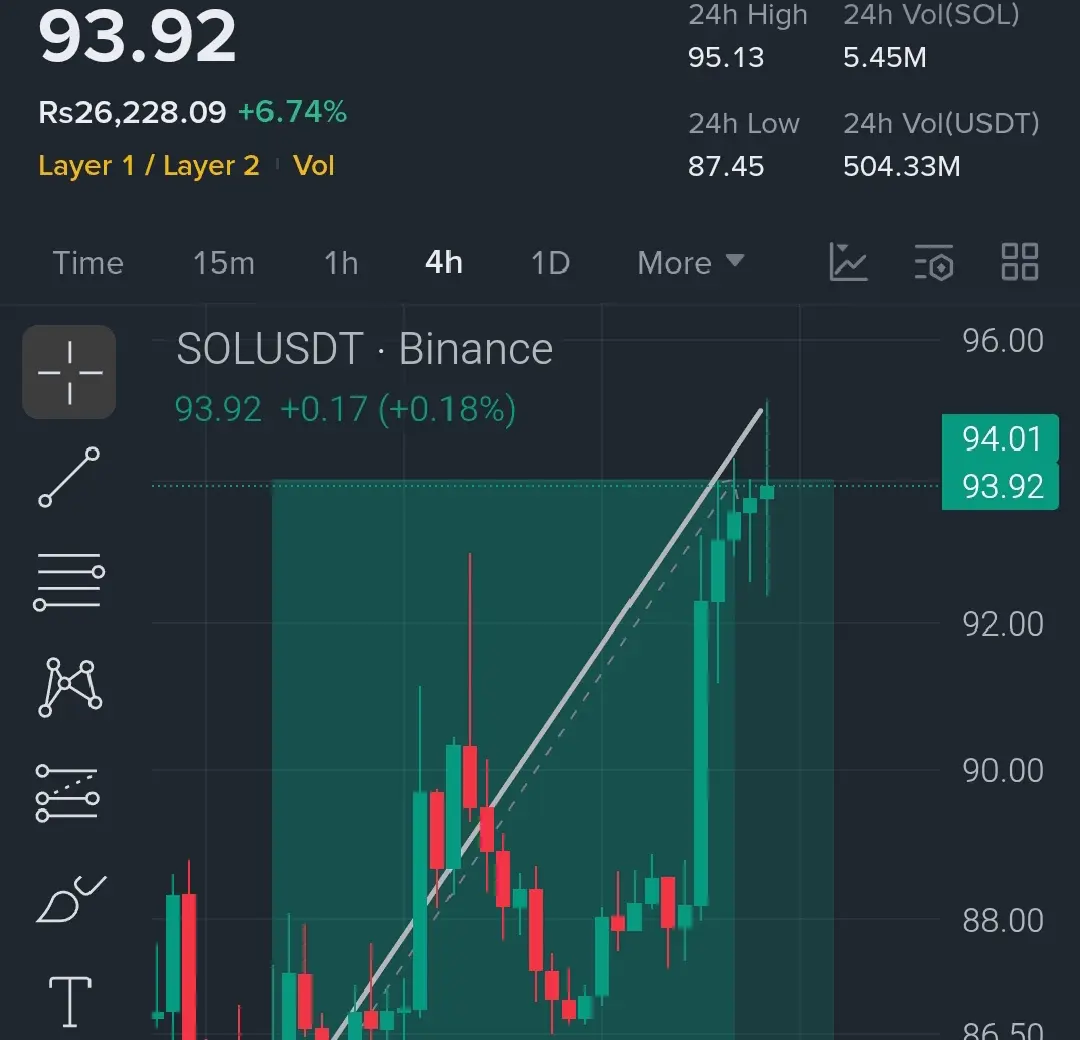Switch to the 1h interval
The width and height of the screenshot is (1080, 1040).
[341, 263]
